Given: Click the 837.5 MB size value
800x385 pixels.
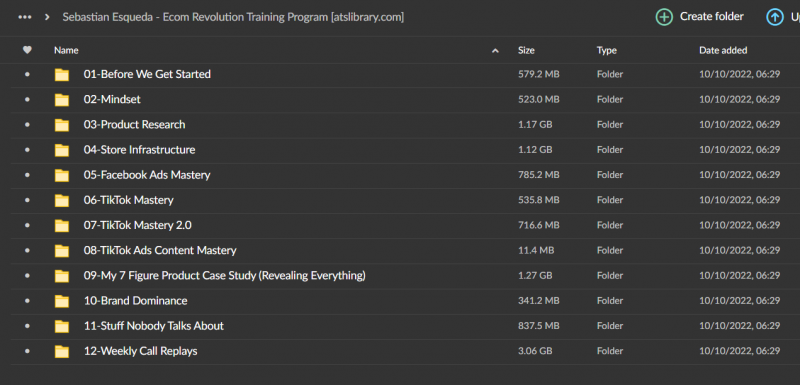Looking at the screenshot, I should [539, 325].
